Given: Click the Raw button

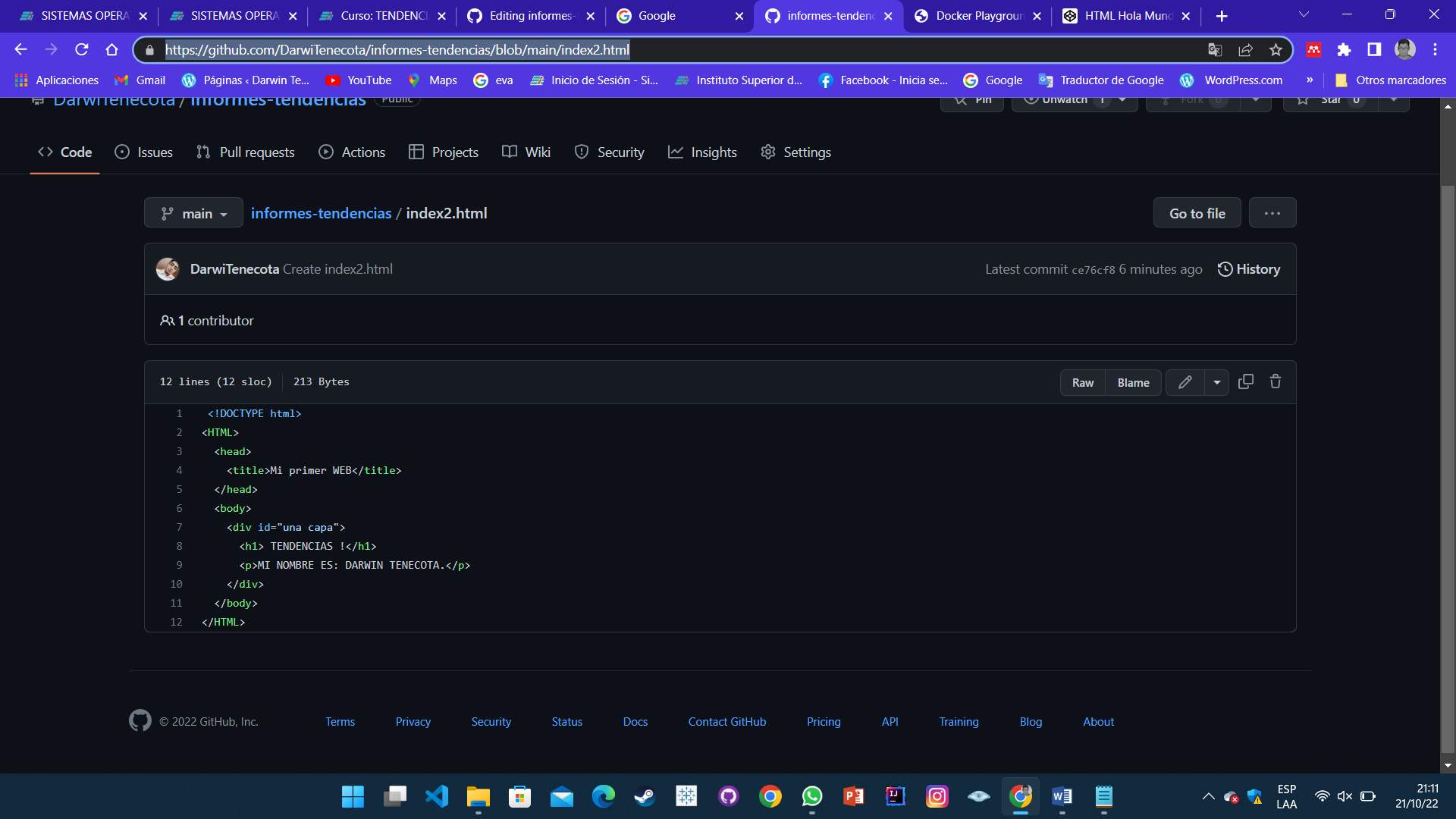Looking at the screenshot, I should pyautogui.click(x=1082, y=382).
